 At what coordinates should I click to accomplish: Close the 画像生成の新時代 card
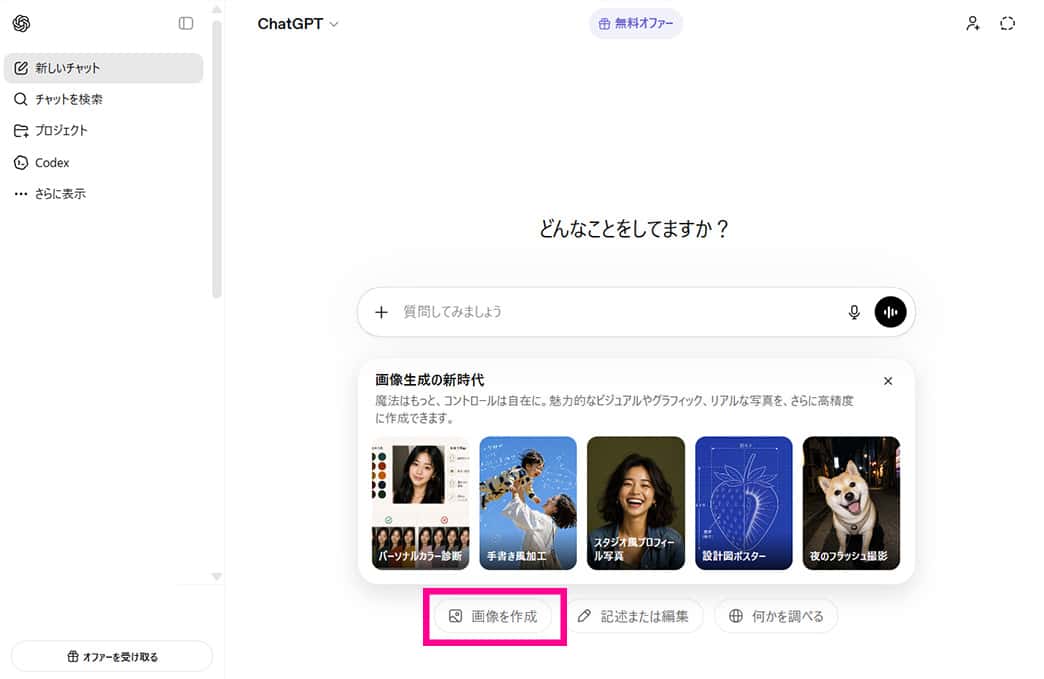[888, 381]
